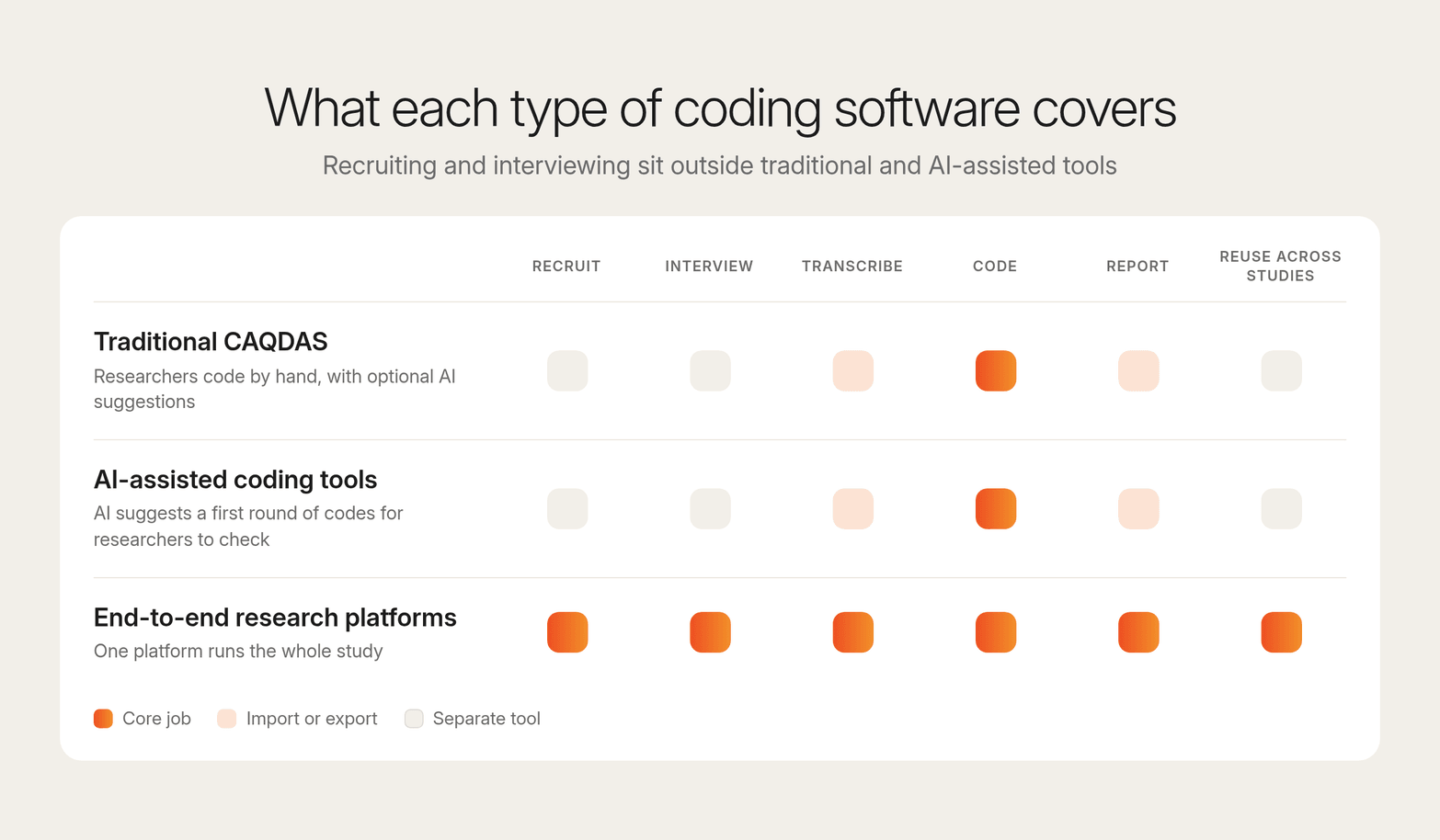Click End-to-end research platforms Report square
This screenshot has width=1440, height=840.
pyautogui.click(x=1138, y=632)
